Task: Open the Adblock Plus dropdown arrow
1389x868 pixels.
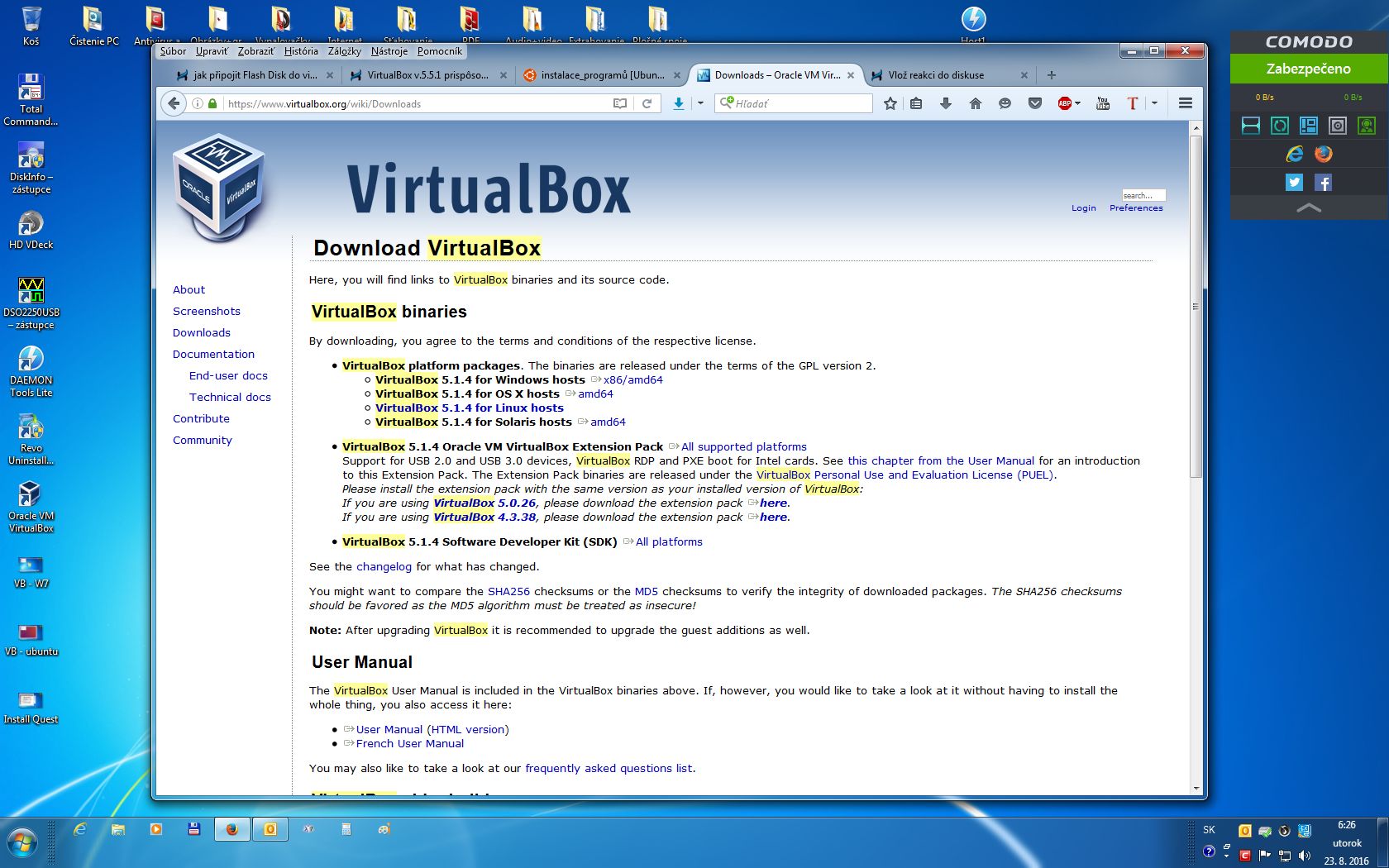Action: click(1077, 103)
